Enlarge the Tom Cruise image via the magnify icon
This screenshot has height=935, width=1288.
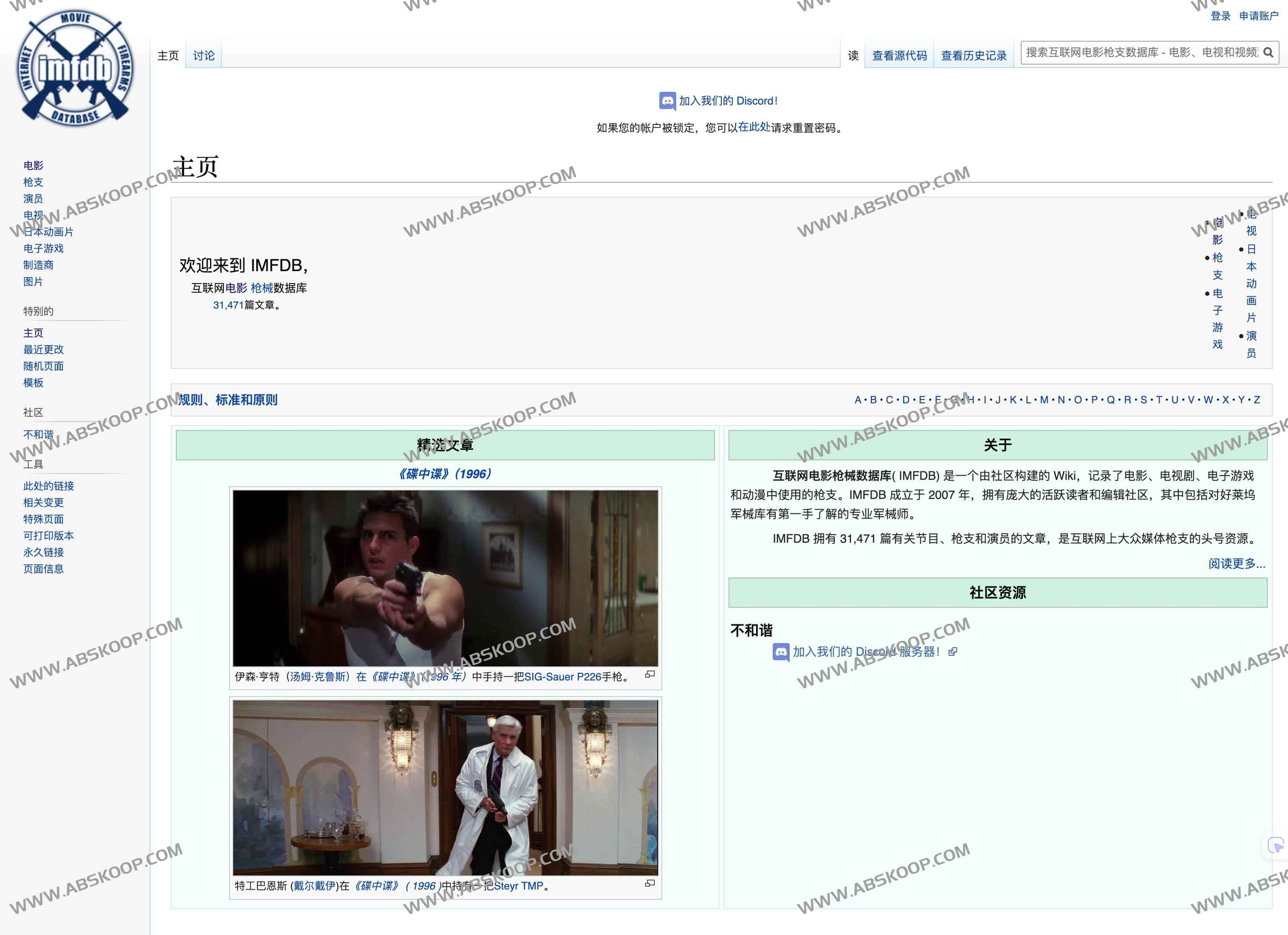[650, 674]
